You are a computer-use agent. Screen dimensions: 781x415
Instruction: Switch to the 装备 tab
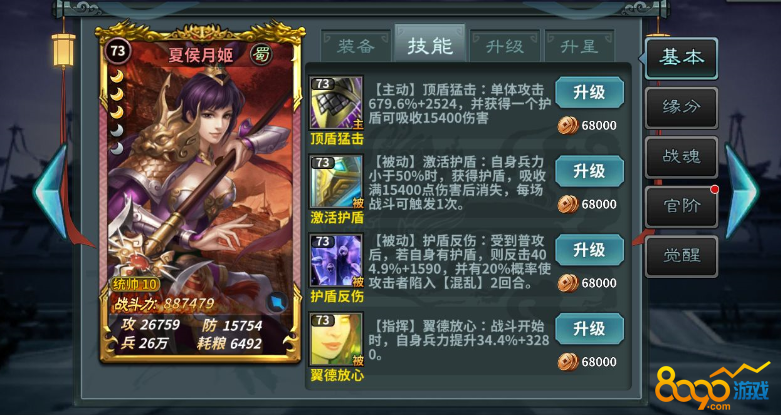point(356,46)
